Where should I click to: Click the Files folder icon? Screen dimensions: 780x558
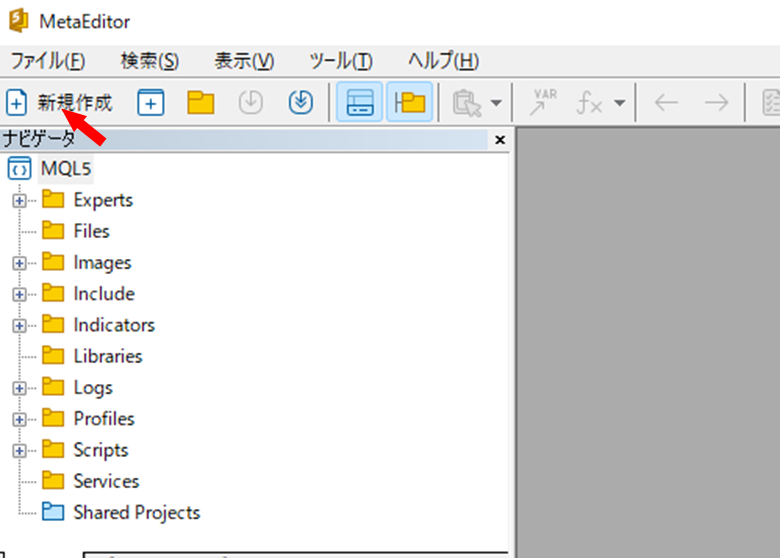click(x=53, y=230)
